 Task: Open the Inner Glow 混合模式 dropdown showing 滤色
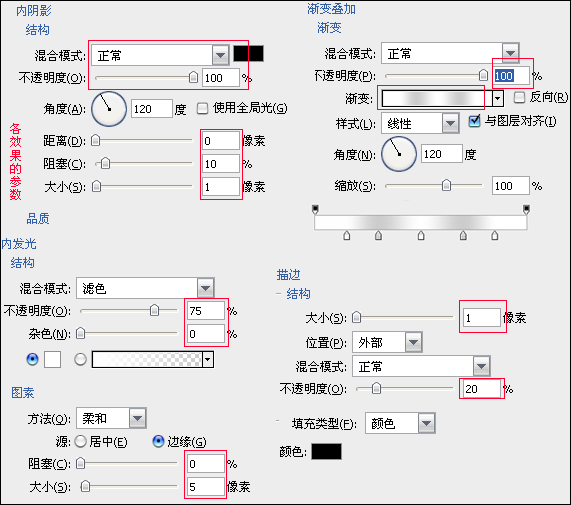145,288
